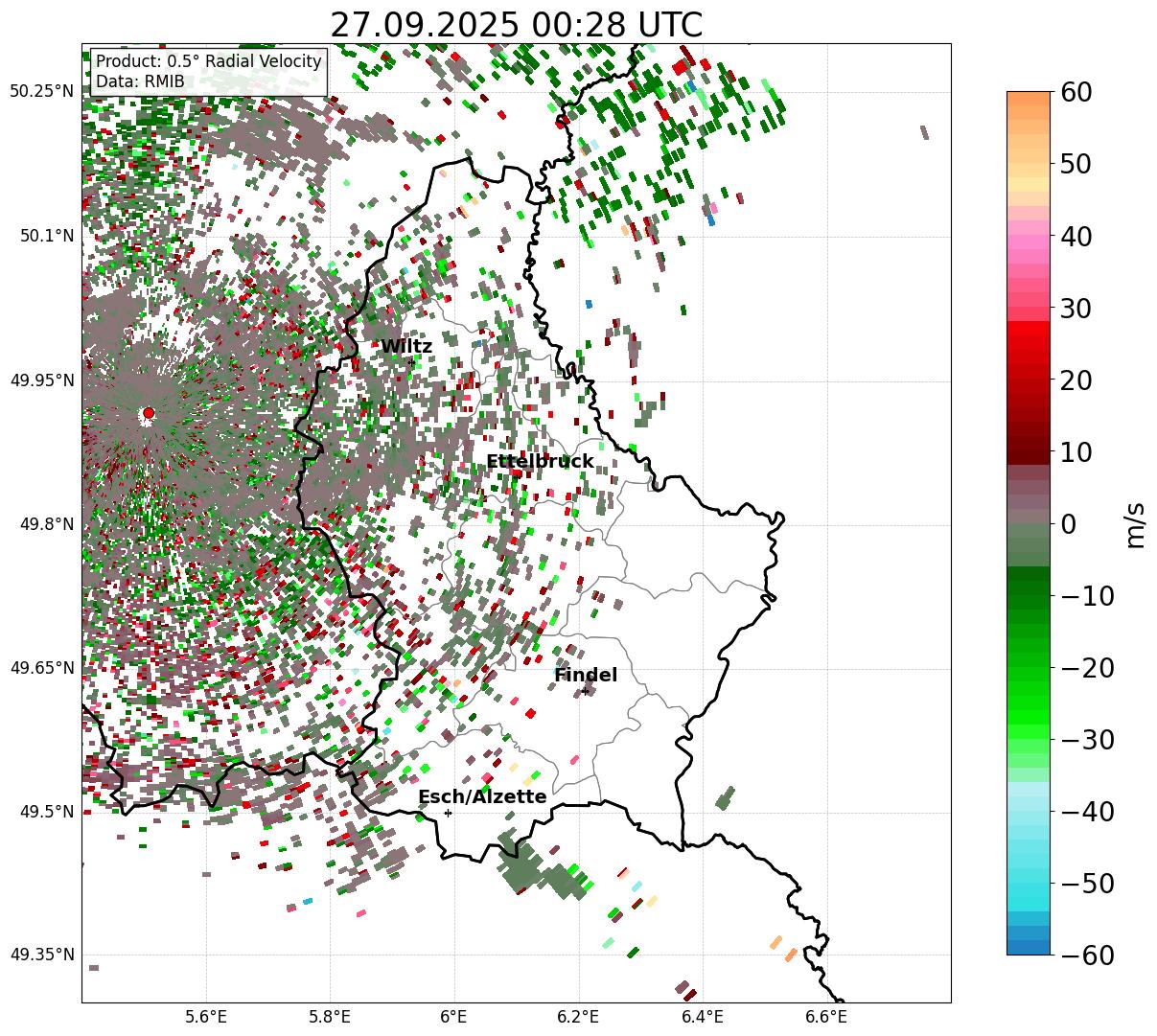The image size is (1157, 1036).
Task: Click the colorbar label −50
Action: tap(1087, 883)
